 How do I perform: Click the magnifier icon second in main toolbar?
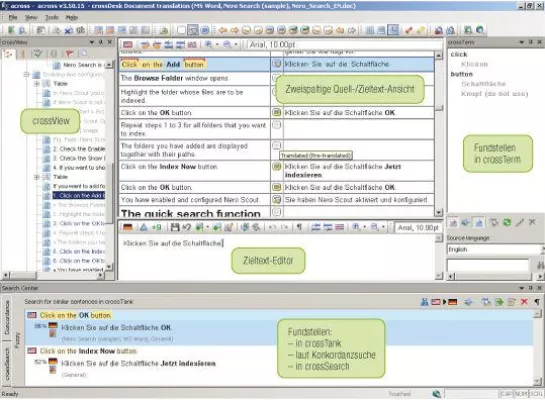pyautogui.click(x=22, y=30)
